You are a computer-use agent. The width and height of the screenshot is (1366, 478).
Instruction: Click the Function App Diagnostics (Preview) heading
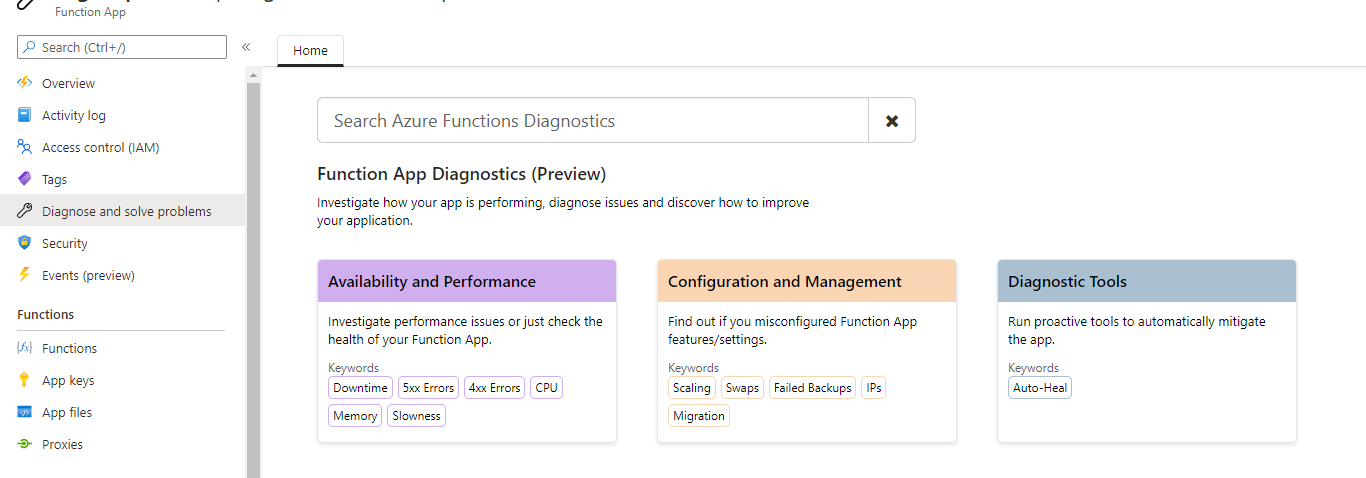coord(462,174)
